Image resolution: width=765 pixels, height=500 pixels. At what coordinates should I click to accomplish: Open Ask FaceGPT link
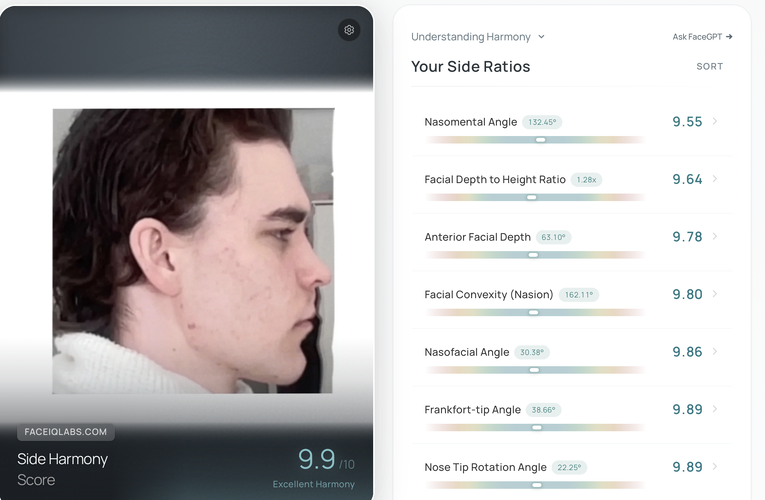click(702, 37)
